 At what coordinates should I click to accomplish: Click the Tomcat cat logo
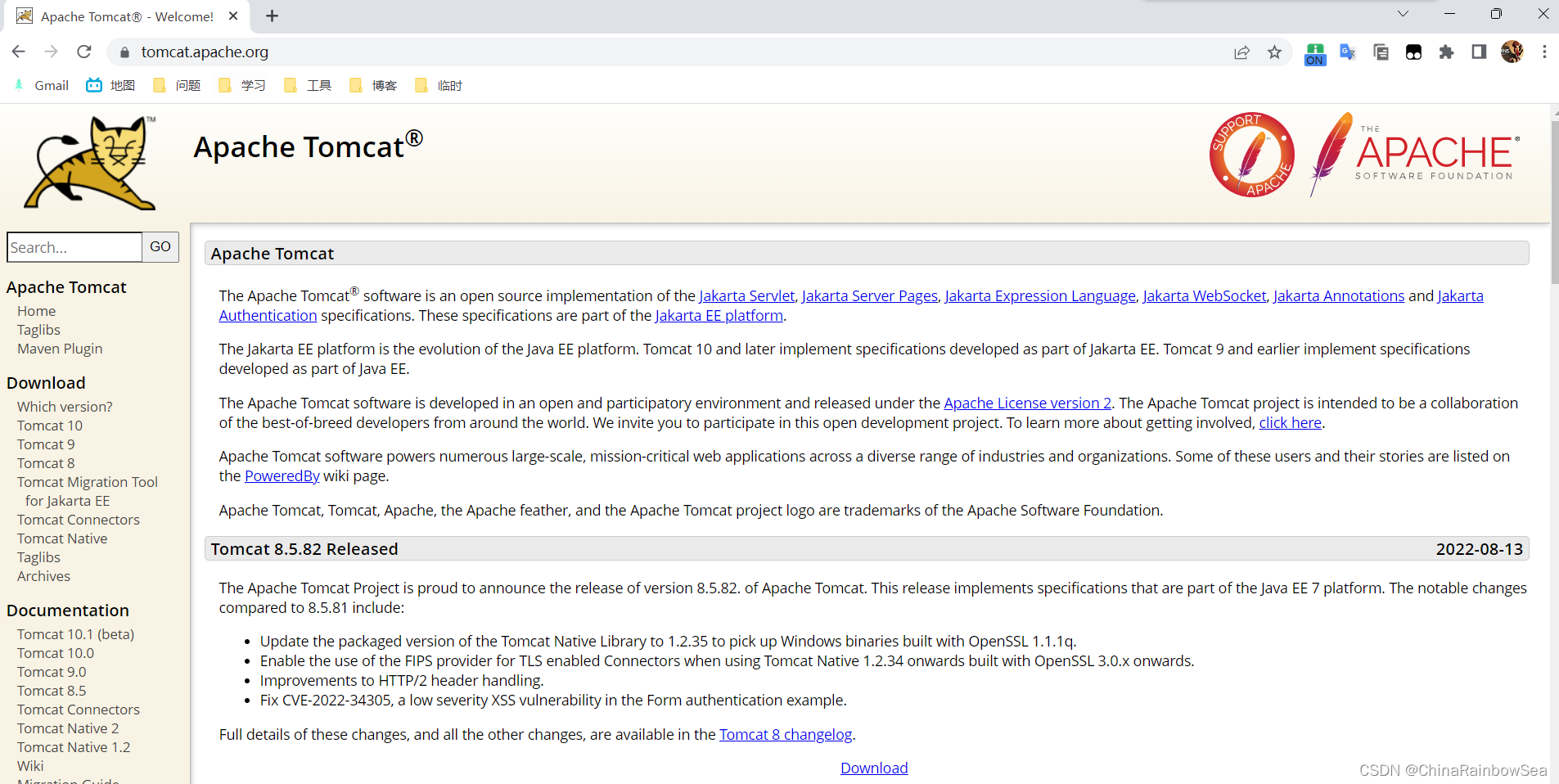click(x=90, y=162)
